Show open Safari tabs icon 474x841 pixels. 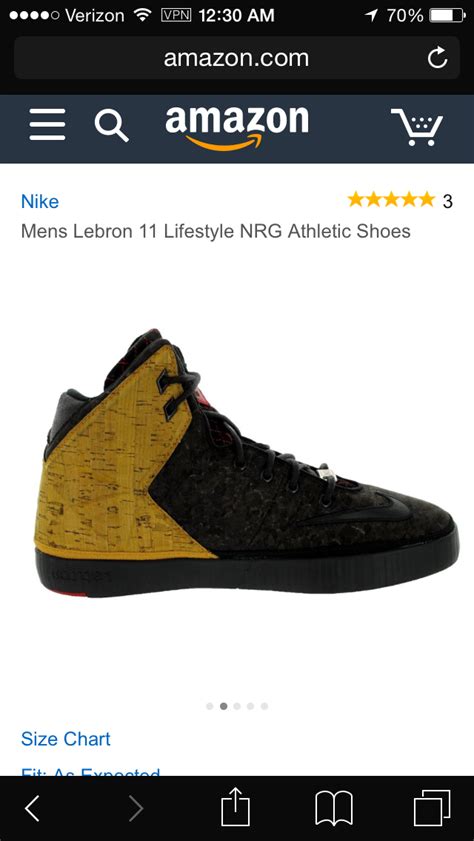click(432, 808)
